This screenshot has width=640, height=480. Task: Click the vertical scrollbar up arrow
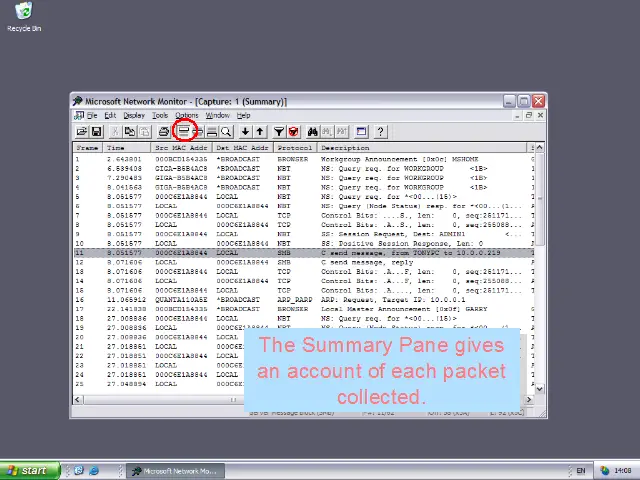[540, 147]
